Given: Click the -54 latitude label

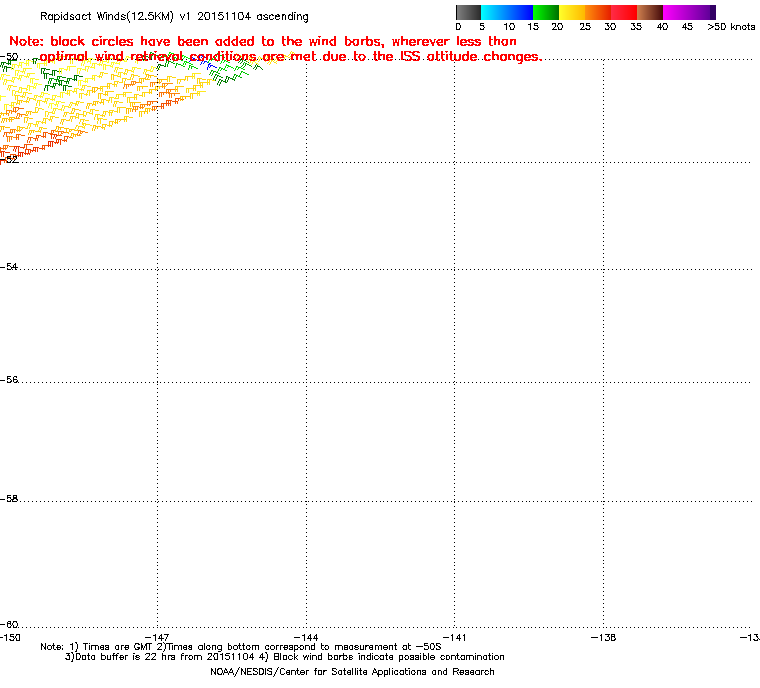Looking at the screenshot, I should [x=9, y=267].
